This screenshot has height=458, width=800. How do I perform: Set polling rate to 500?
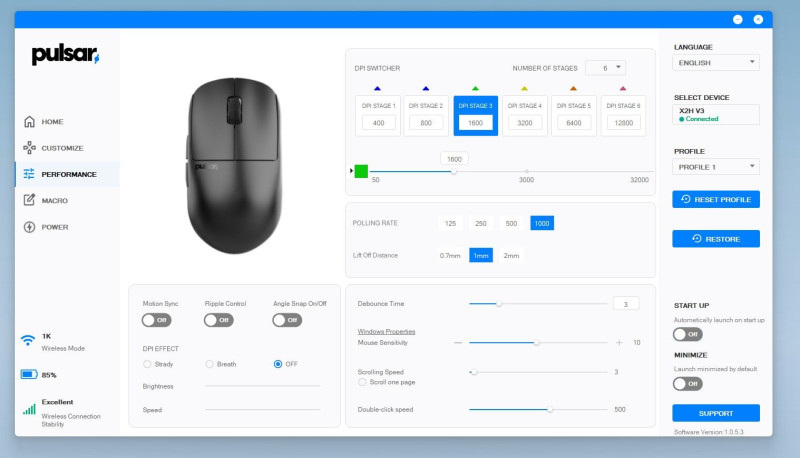pos(511,223)
